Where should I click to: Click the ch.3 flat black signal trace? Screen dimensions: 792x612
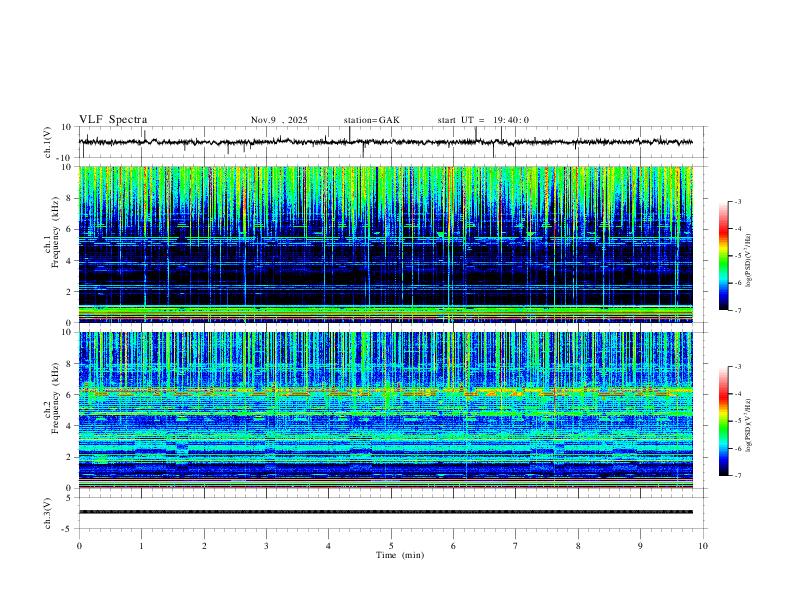coord(386,512)
